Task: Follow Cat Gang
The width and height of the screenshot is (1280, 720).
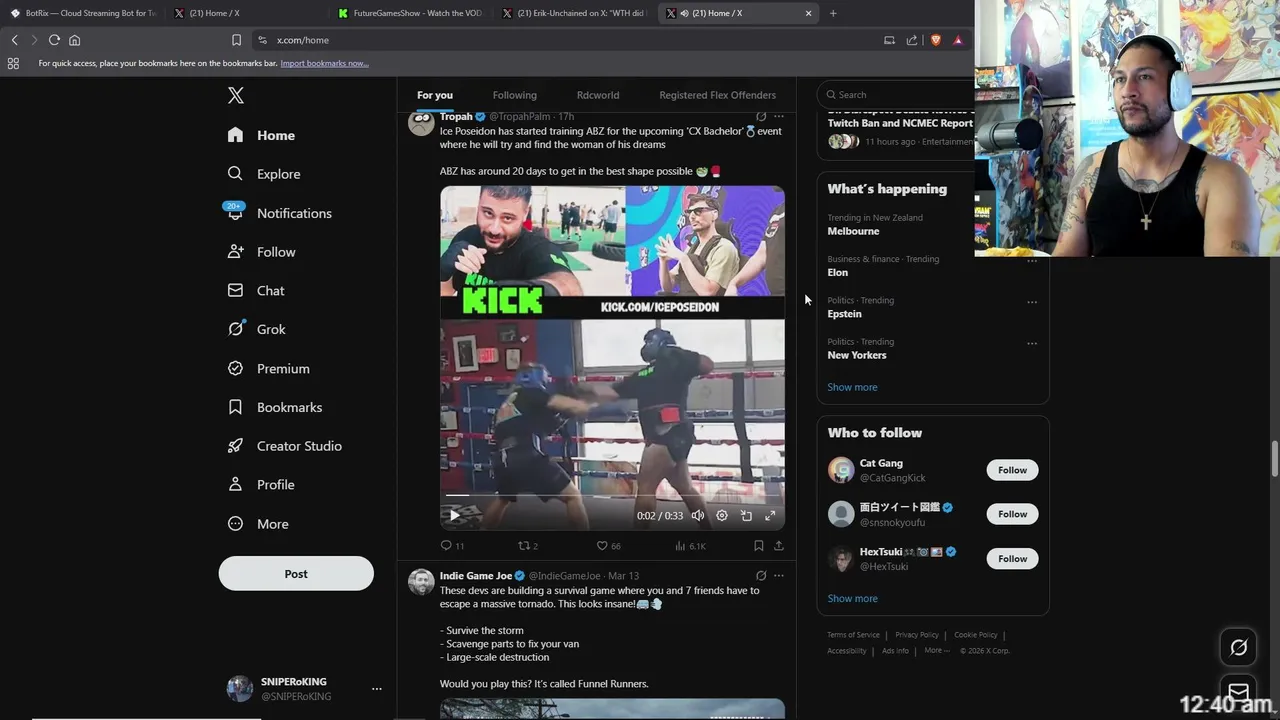Action: pyautogui.click(x=1012, y=470)
